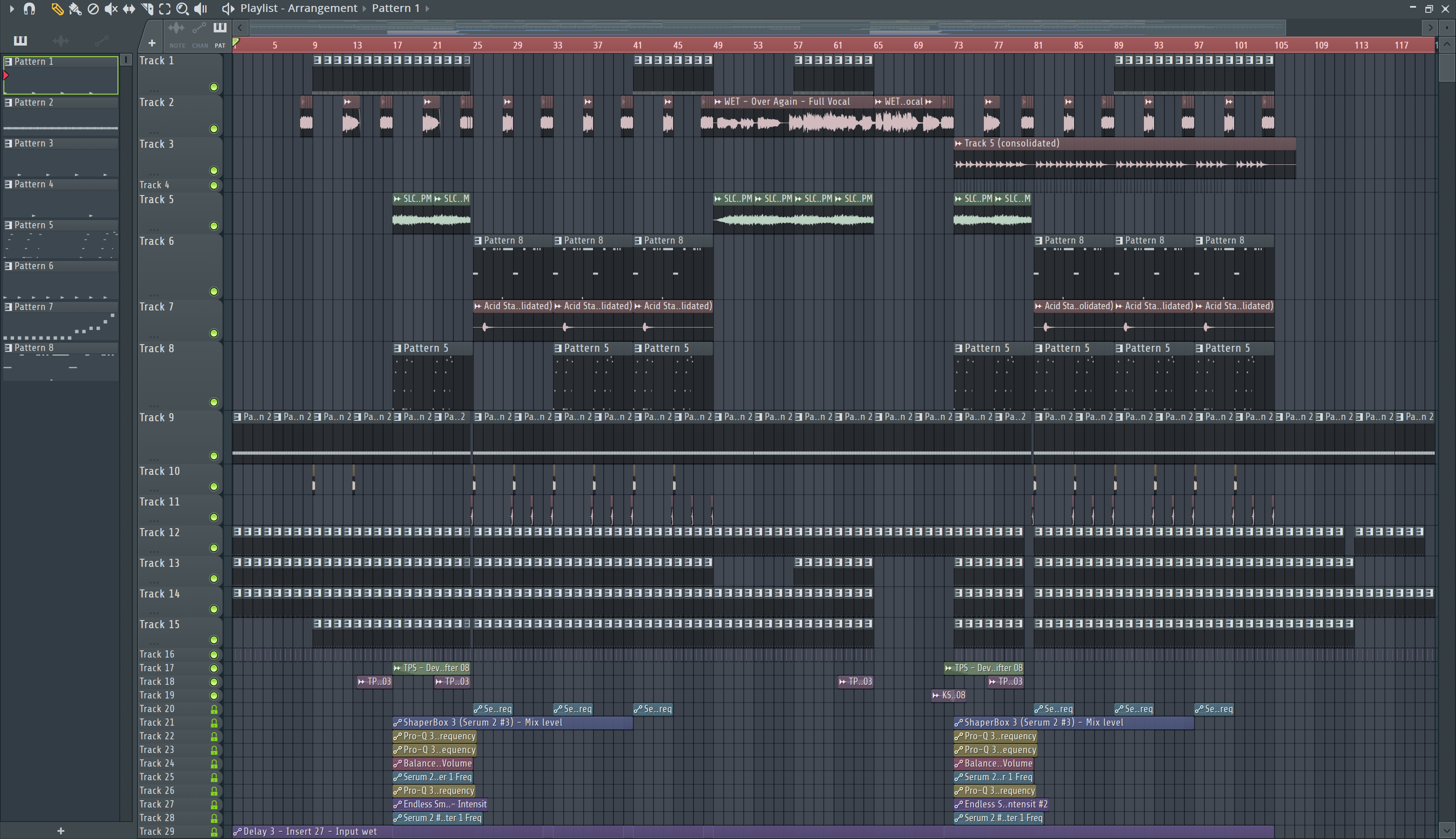Jump to bar 73 on the timeline
This screenshot has width=1456, height=839.
pyautogui.click(x=958, y=45)
